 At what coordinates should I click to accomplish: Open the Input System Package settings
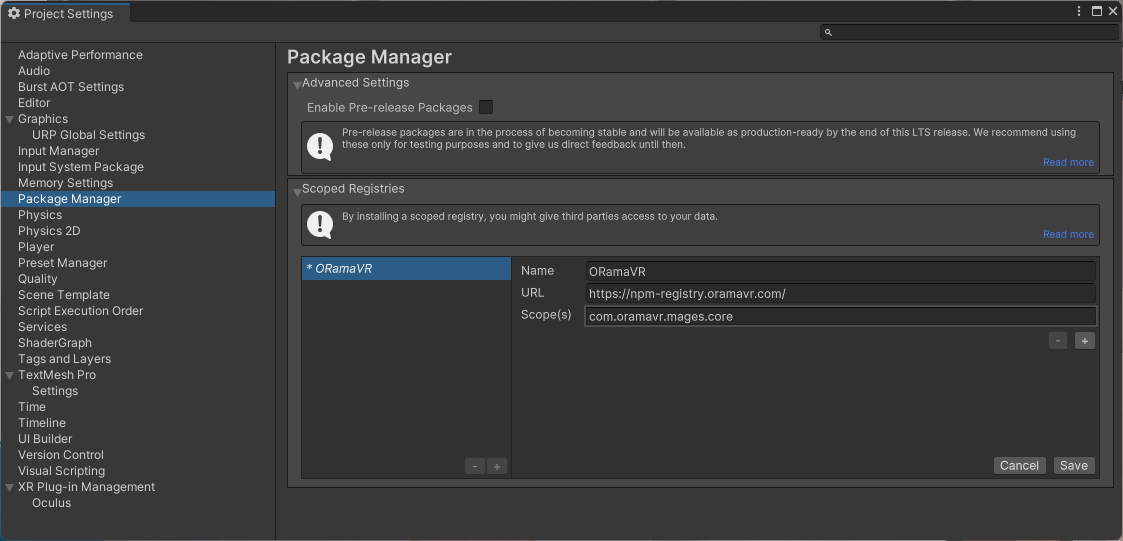click(81, 167)
